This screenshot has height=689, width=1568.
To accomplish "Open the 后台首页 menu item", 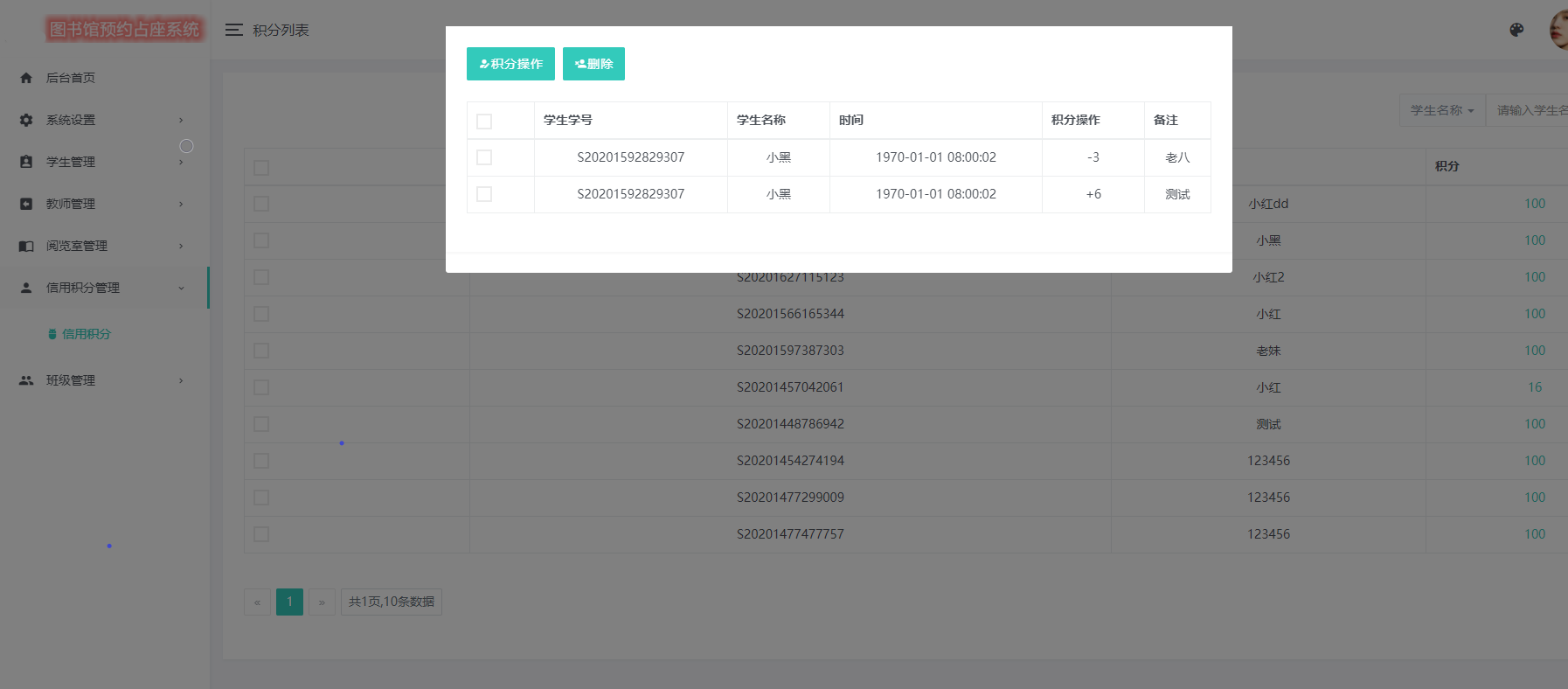I will pyautogui.click(x=105, y=78).
